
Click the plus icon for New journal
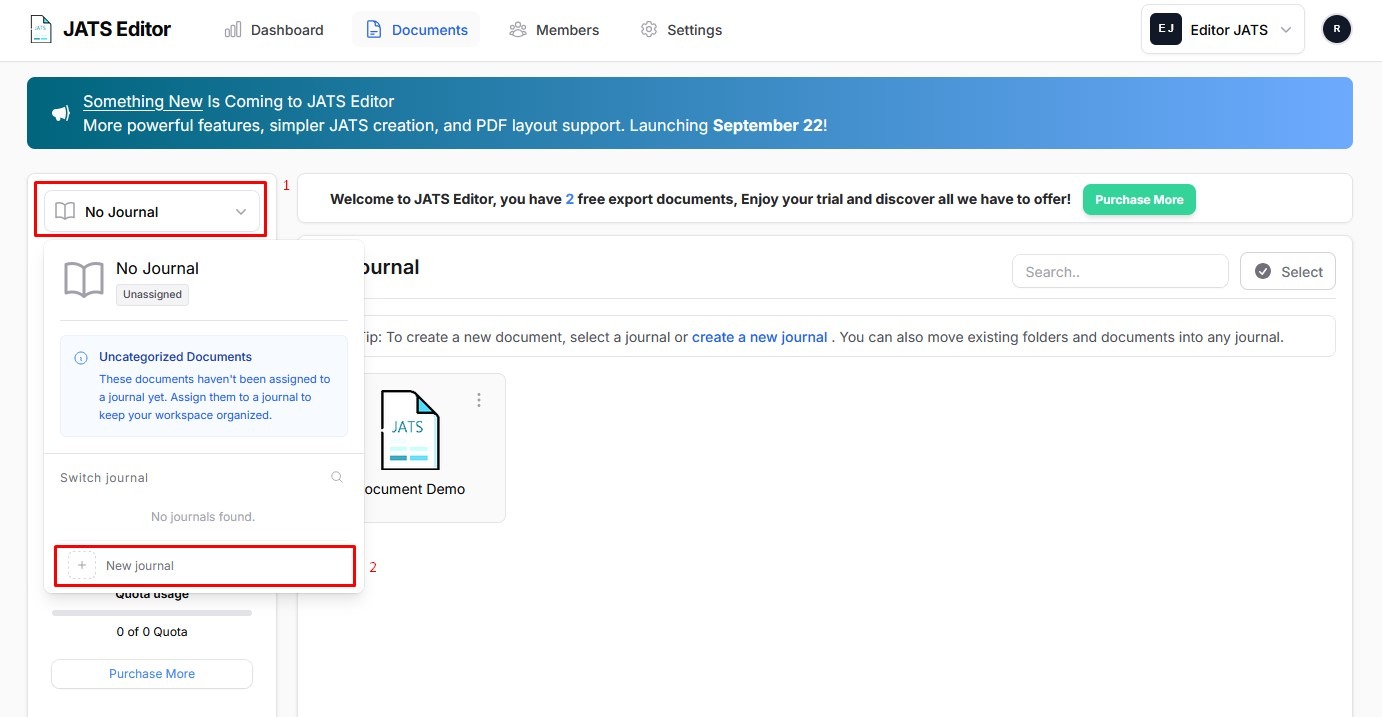82,565
